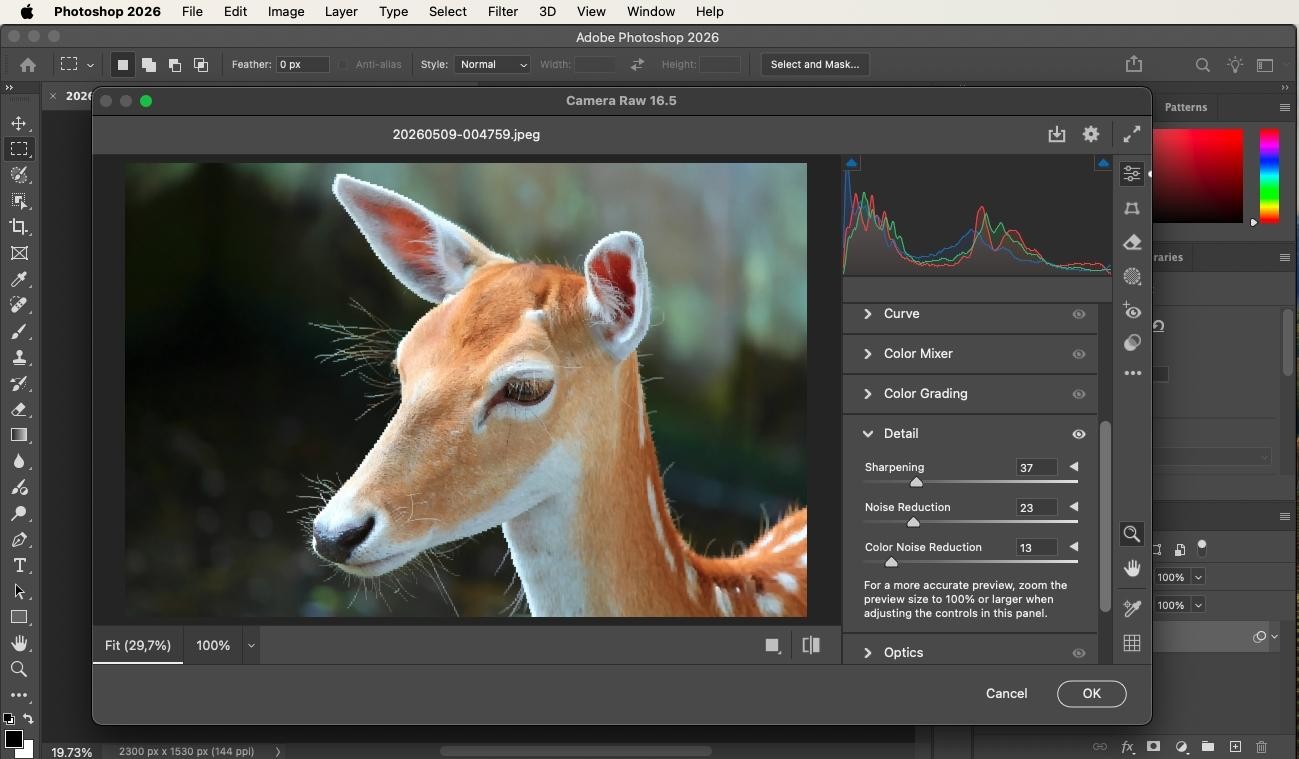
Task: Click the Sharpening slider handle
Action: [916, 482]
